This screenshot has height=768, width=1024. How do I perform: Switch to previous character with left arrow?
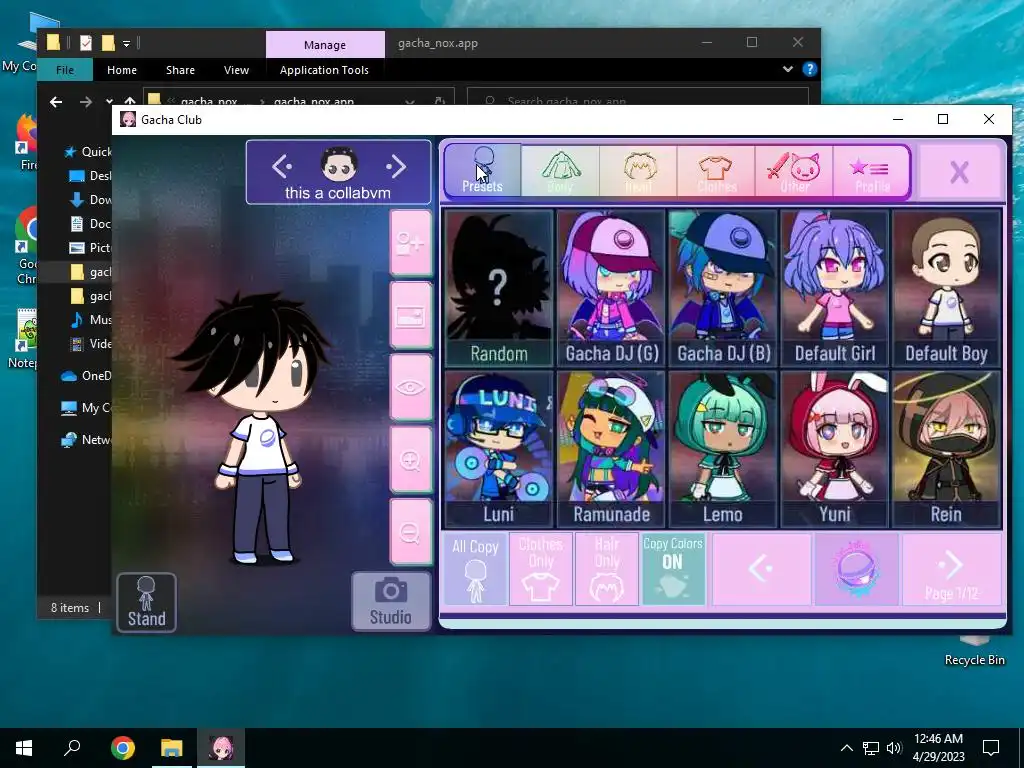pos(282,167)
